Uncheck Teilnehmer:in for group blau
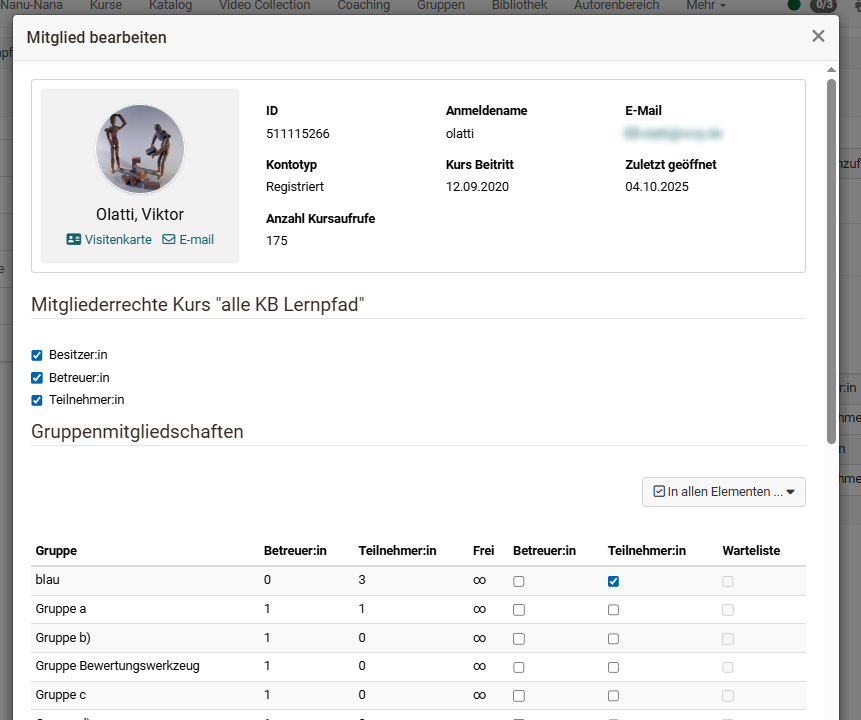 [x=613, y=581]
